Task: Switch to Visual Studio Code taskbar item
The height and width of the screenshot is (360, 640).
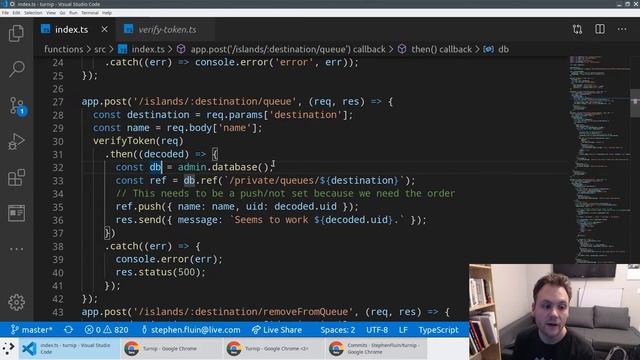Action: click(x=69, y=349)
